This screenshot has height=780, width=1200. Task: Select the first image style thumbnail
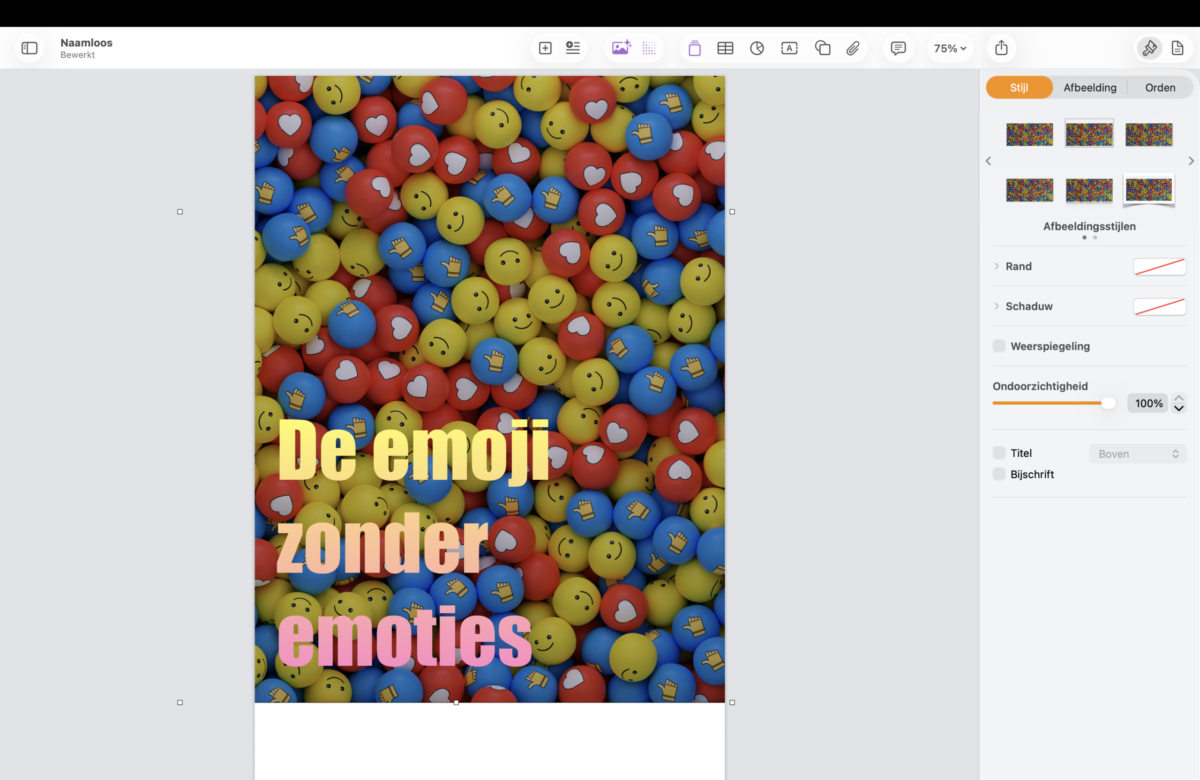[1029, 134]
